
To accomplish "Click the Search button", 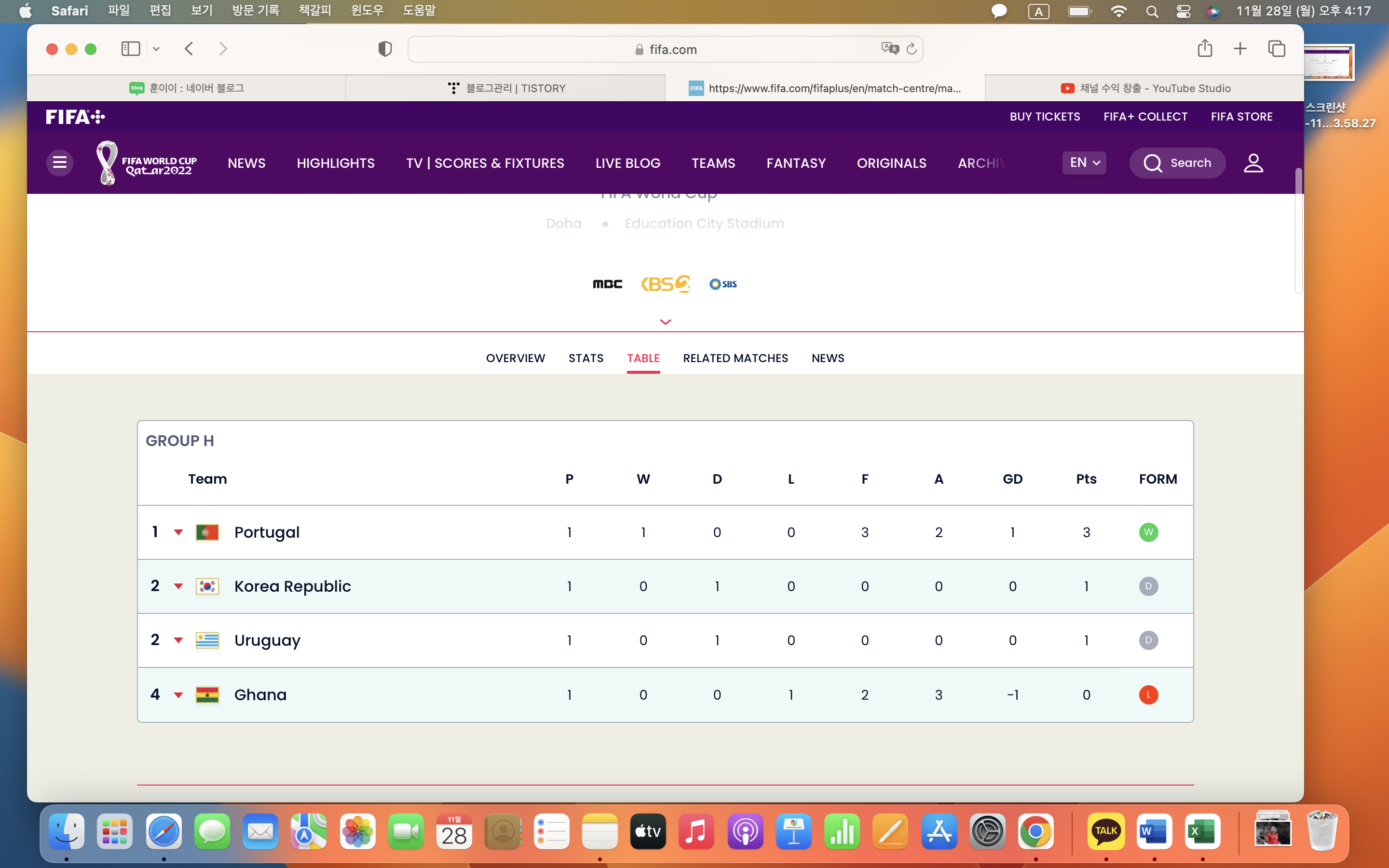I will [x=1177, y=163].
